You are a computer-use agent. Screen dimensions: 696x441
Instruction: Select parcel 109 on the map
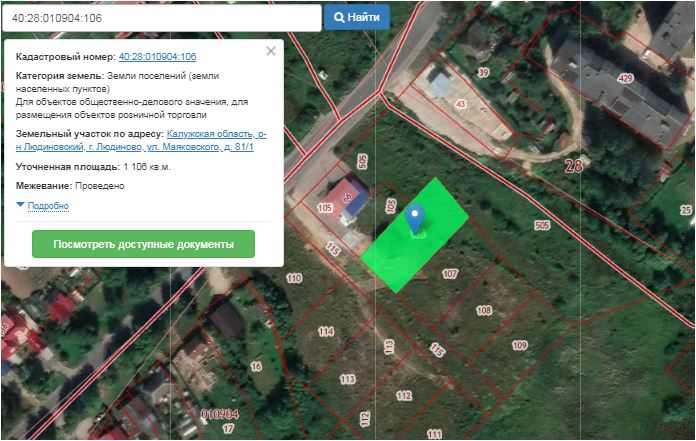tap(519, 345)
